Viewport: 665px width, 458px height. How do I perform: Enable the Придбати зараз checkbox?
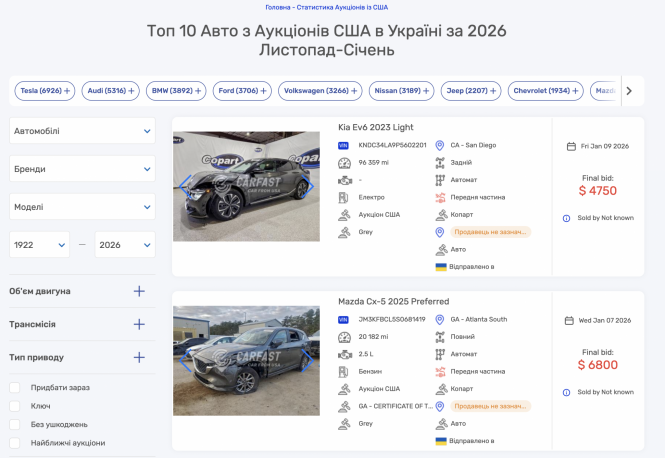coord(15,387)
